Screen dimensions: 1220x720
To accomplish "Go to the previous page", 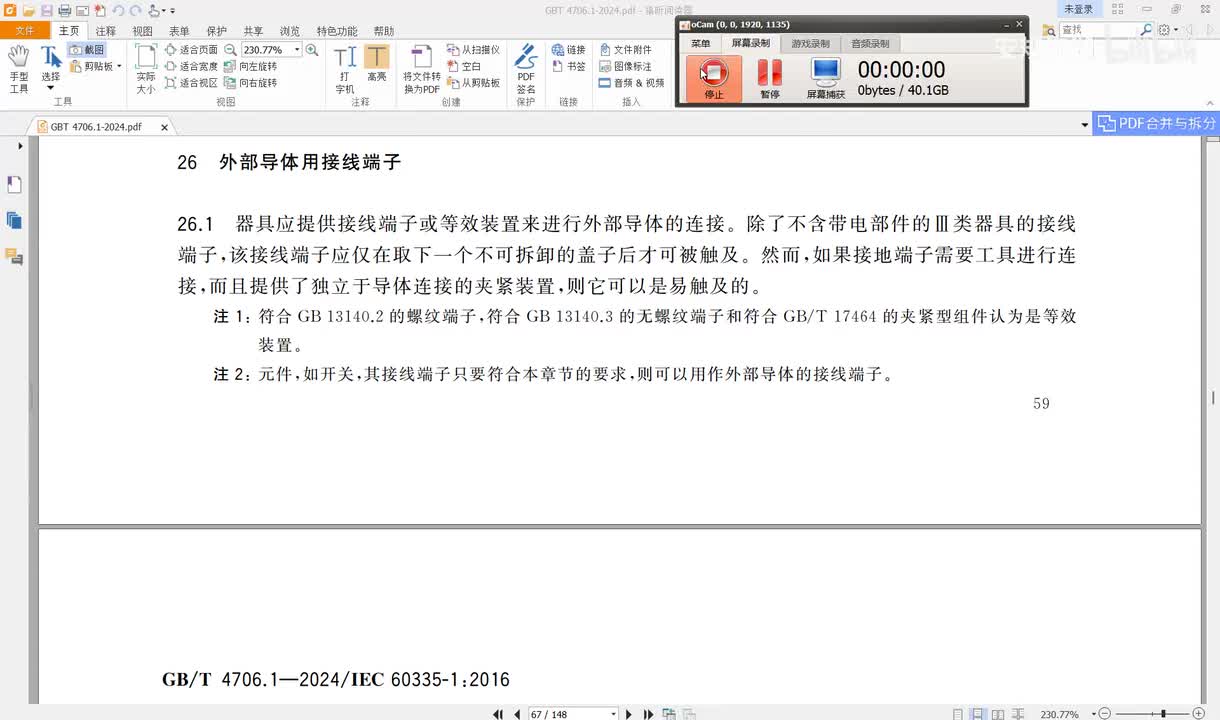I will tap(517, 714).
